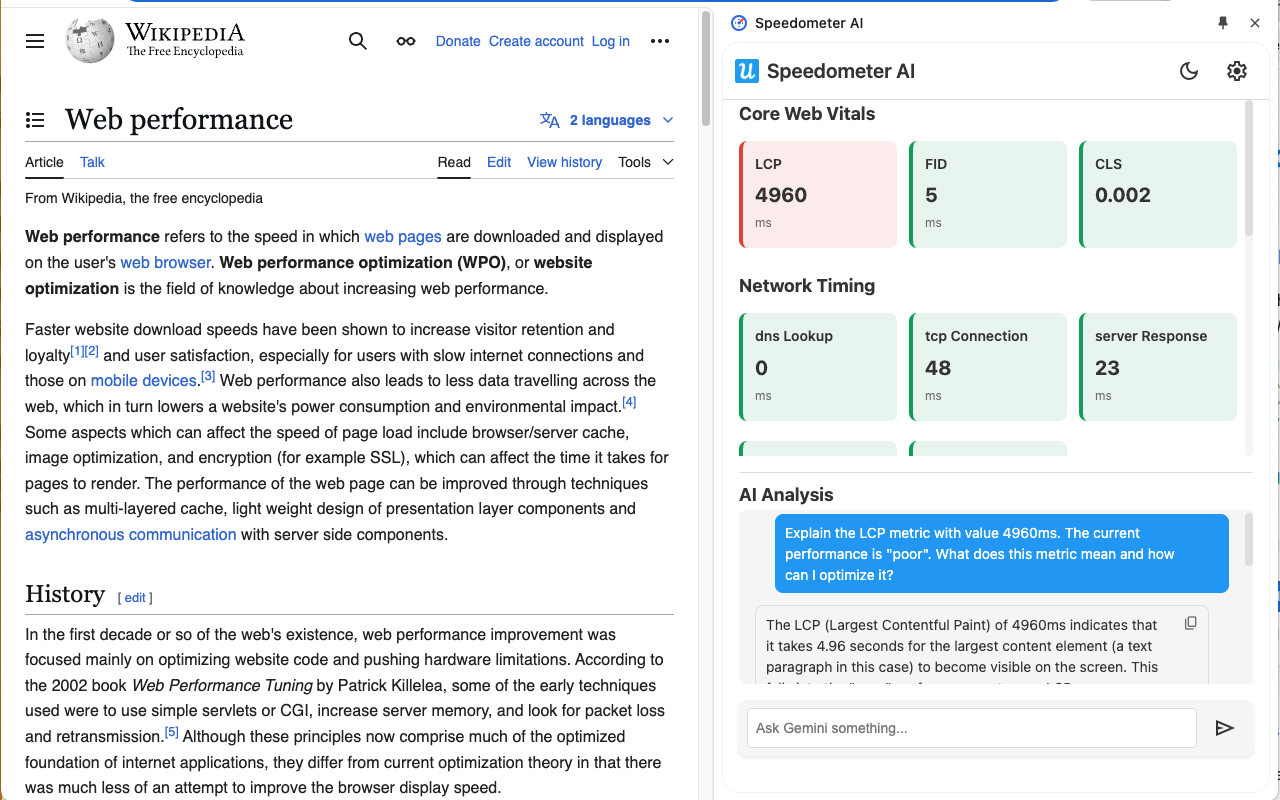Click the History section edit link
The height and width of the screenshot is (800, 1280).
point(135,598)
